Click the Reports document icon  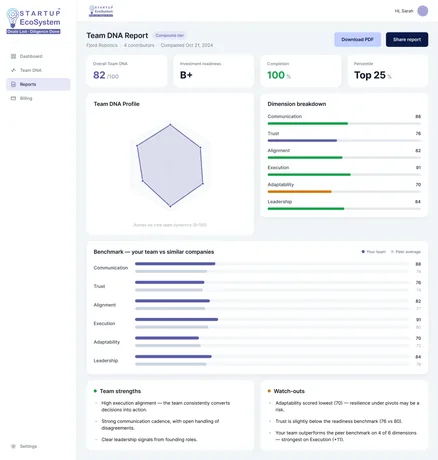pos(13,84)
